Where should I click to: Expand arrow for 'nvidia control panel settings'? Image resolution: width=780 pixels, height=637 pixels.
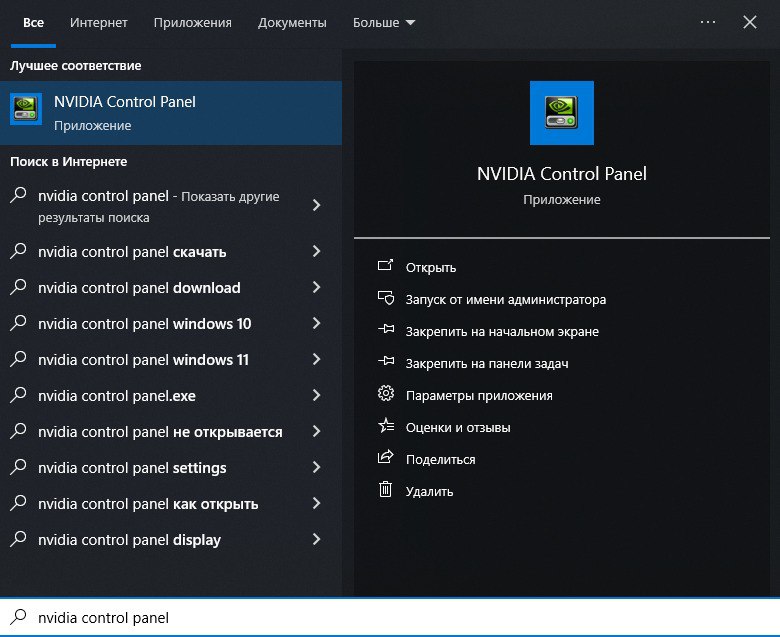click(316, 467)
